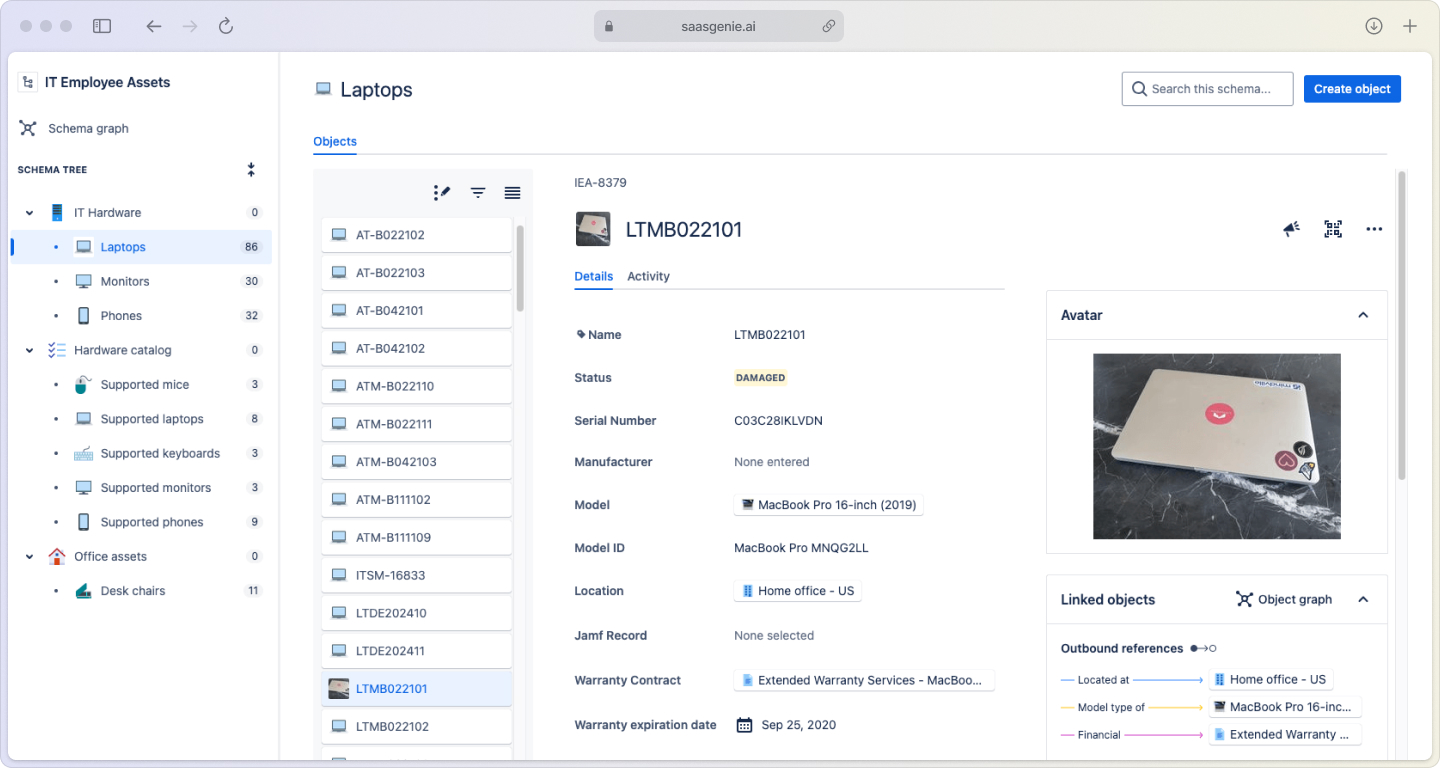The height and width of the screenshot is (768, 1440).
Task: Open the Activity tab
Action: [648, 276]
